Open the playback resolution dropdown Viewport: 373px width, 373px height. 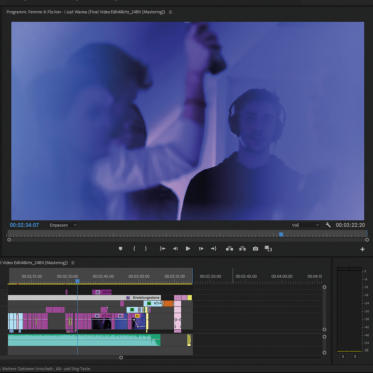point(305,225)
